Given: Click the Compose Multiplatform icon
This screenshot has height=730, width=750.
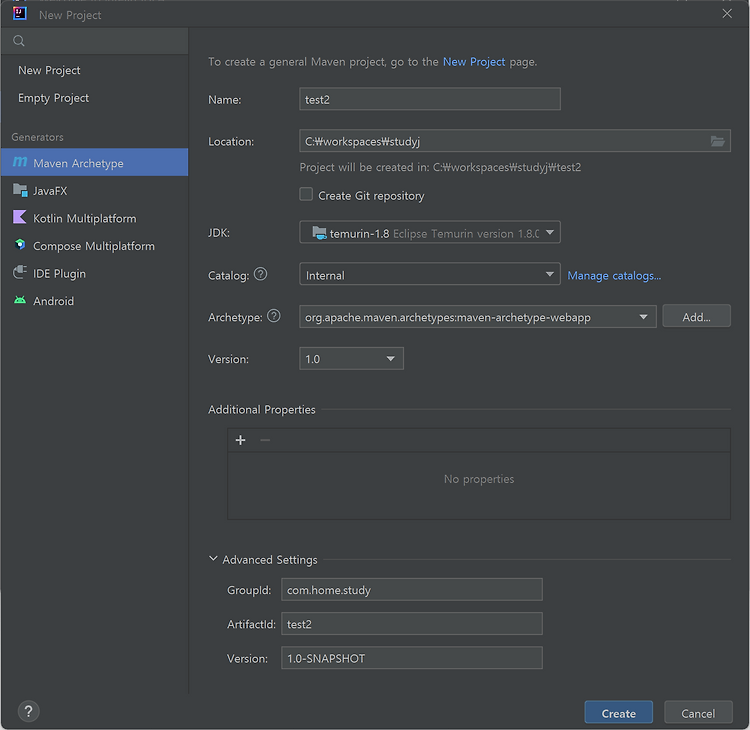Looking at the screenshot, I should pos(20,245).
